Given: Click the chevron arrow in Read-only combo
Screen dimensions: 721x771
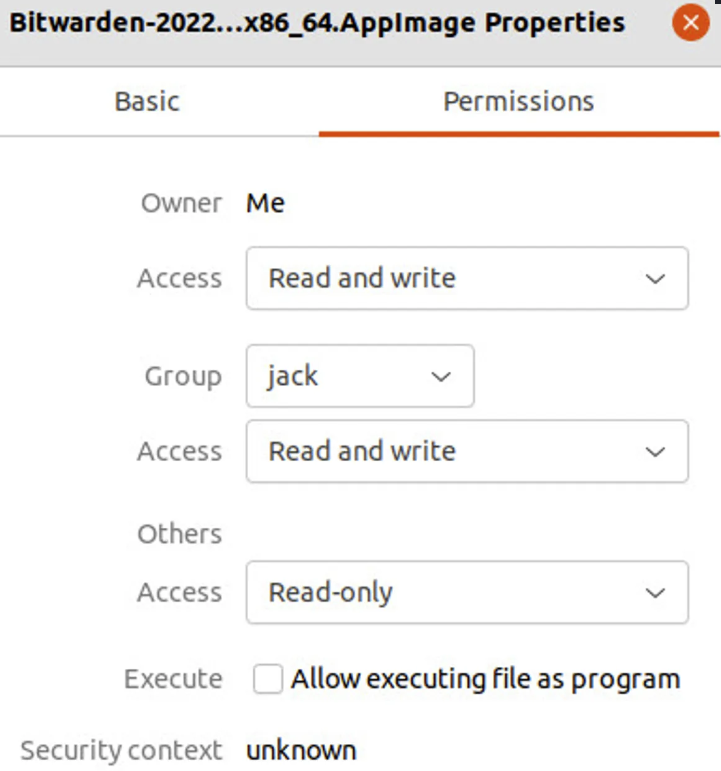Looking at the screenshot, I should [x=655, y=593].
